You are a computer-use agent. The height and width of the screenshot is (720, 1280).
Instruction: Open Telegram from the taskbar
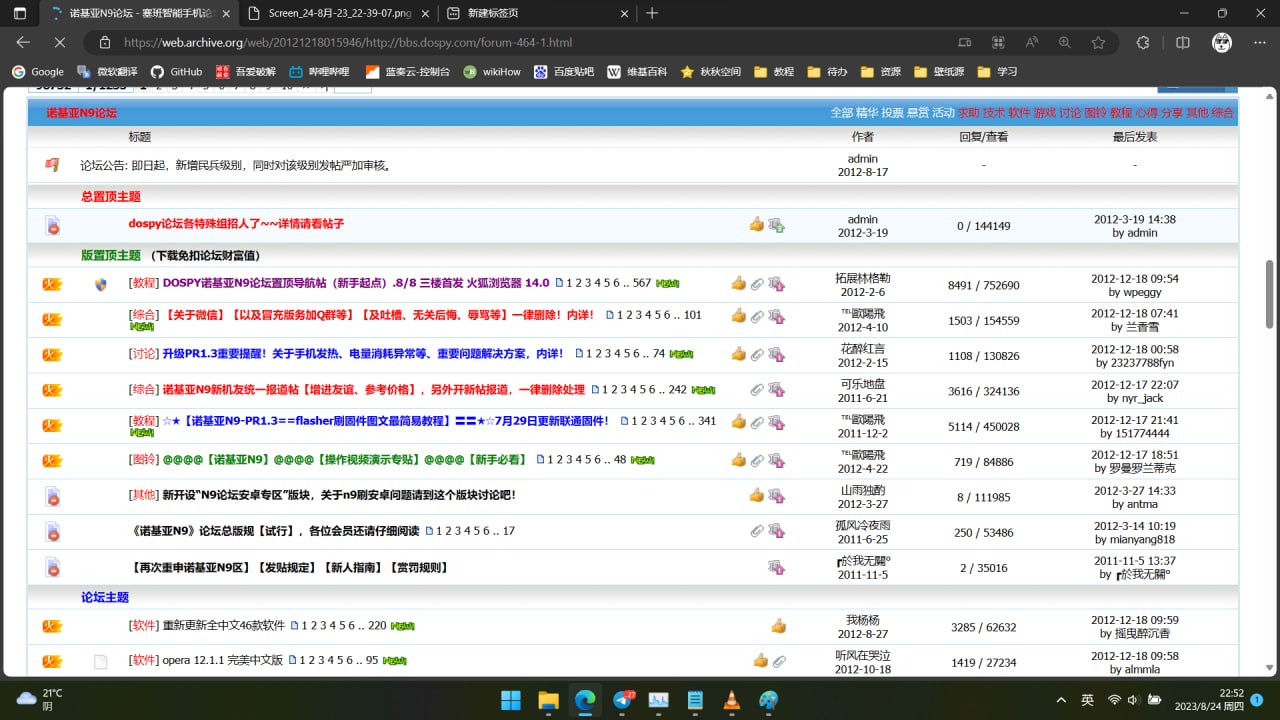621,699
